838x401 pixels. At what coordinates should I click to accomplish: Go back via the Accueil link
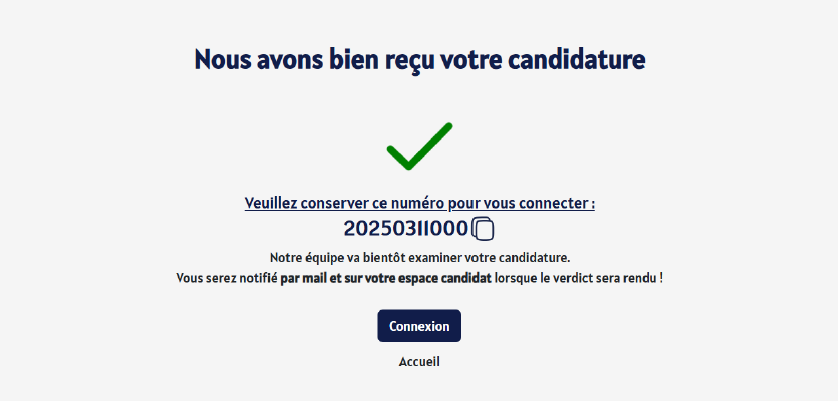(x=419, y=361)
